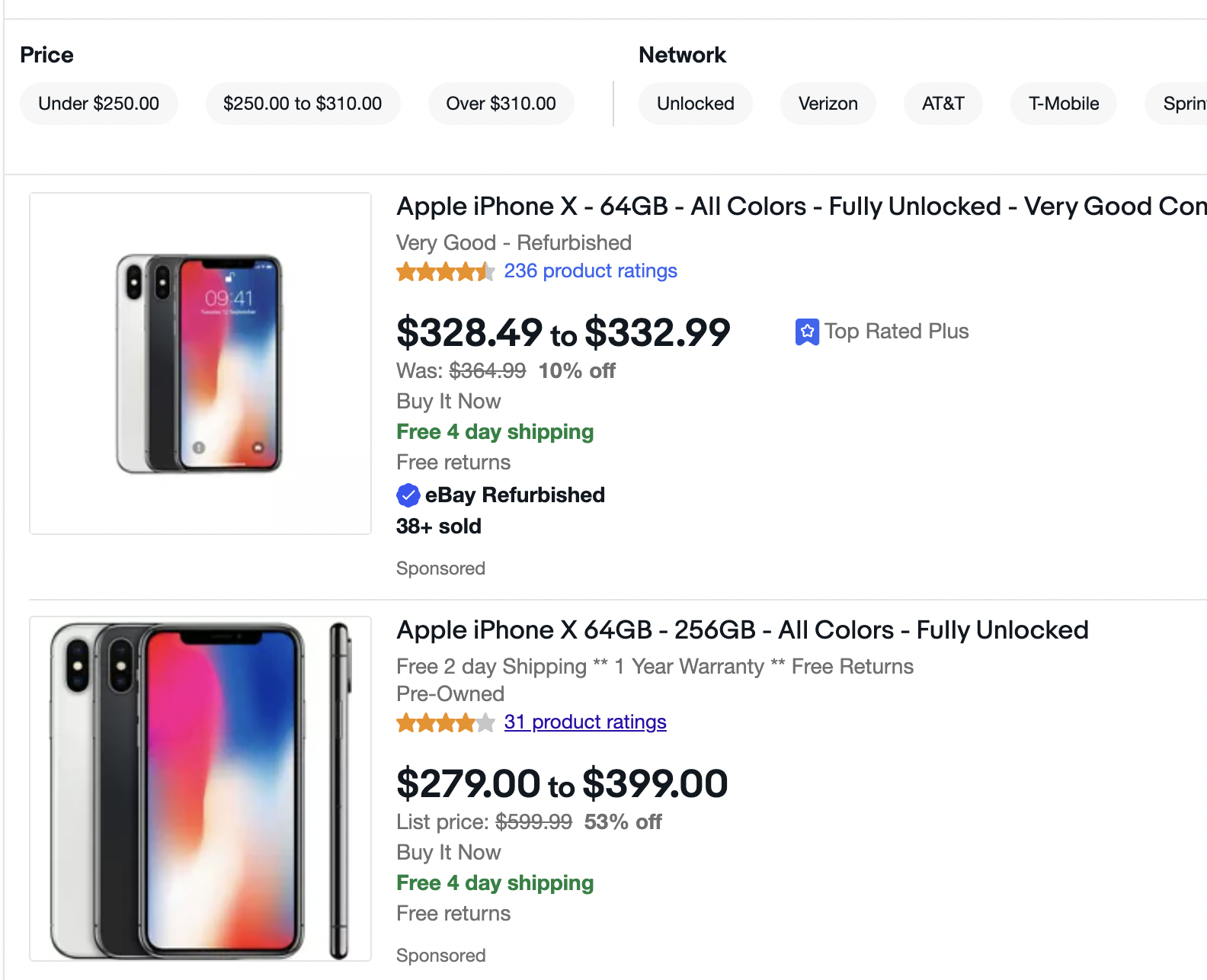Open 236 product ratings link
Screen dimensions: 1207x980
click(591, 271)
